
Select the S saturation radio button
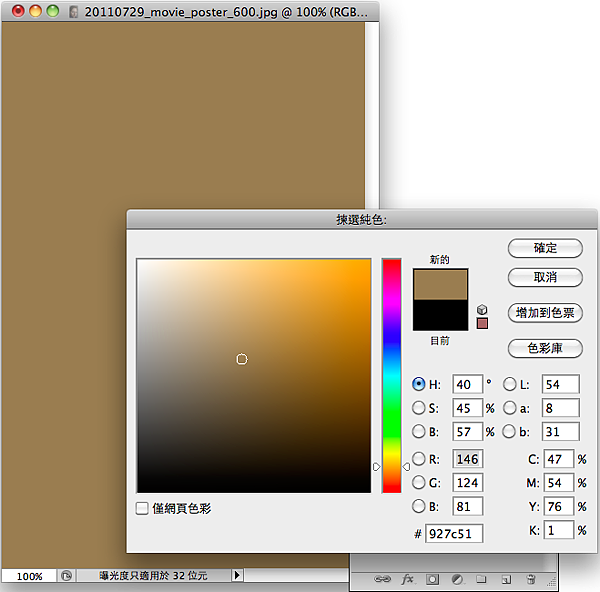point(419,408)
